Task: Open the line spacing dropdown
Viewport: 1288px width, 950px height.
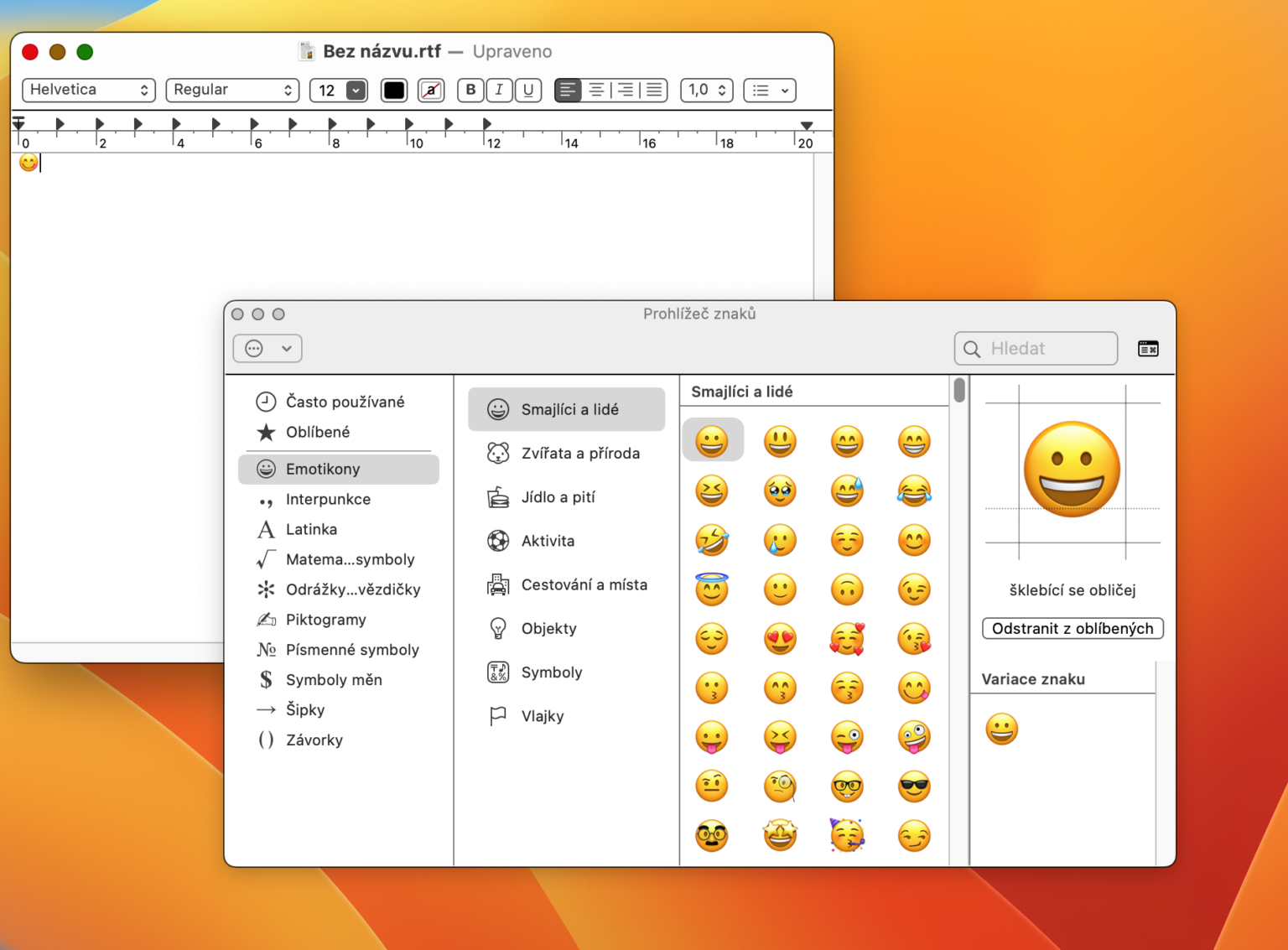Action: 706,90
